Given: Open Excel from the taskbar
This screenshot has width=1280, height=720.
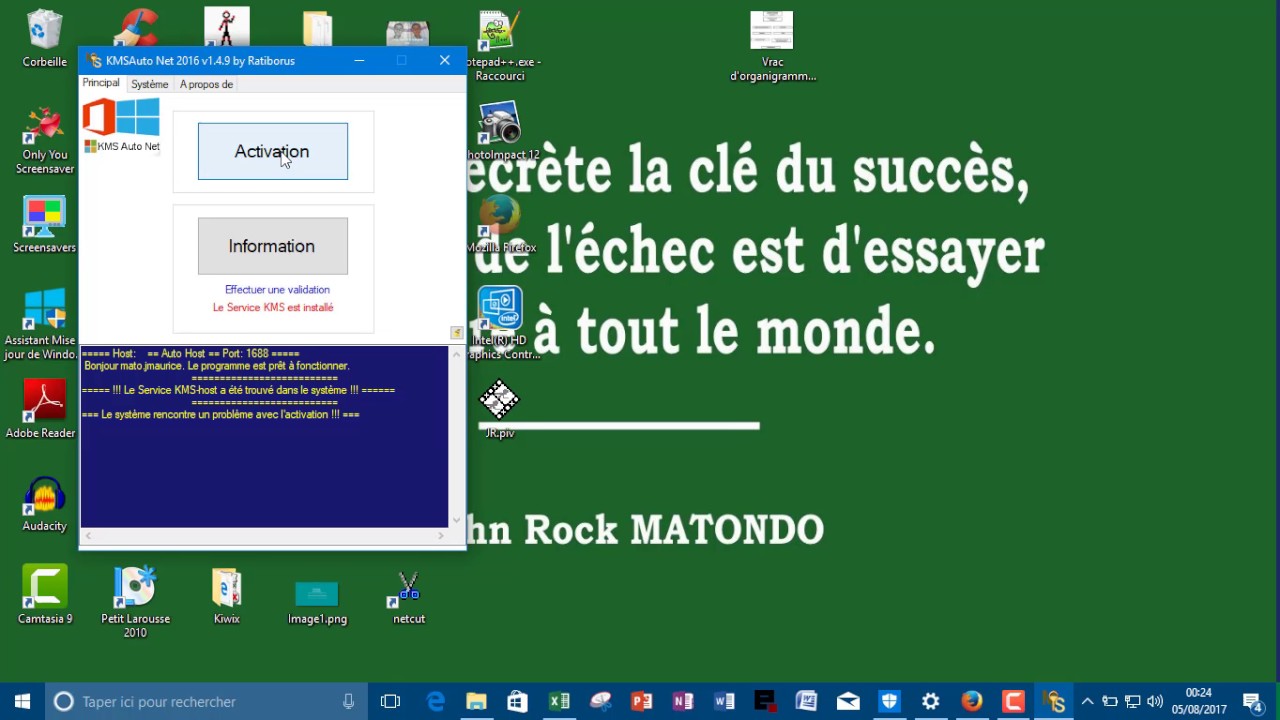Looking at the screenshot, I should click(x=559, y=702).
